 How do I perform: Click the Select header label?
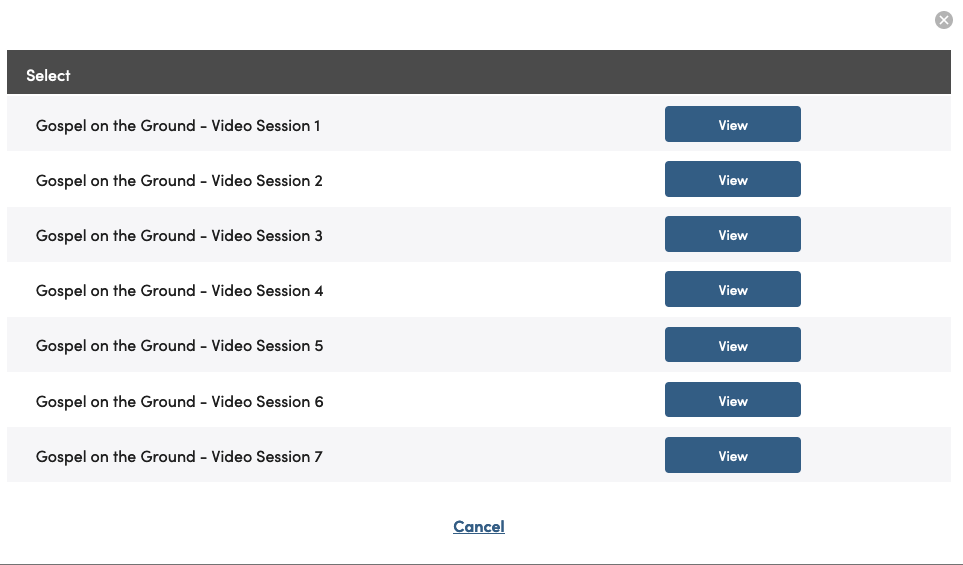[48, 76]
